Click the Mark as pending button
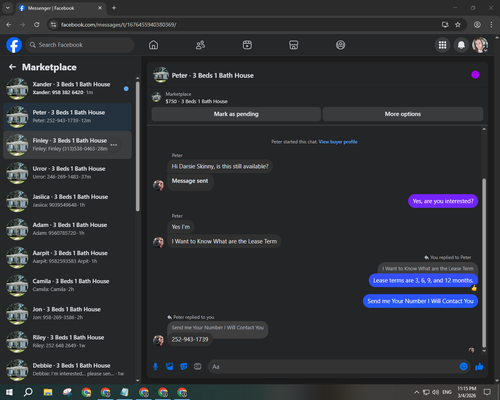This screenshot has width=500, height=400. tap(236, 114)
